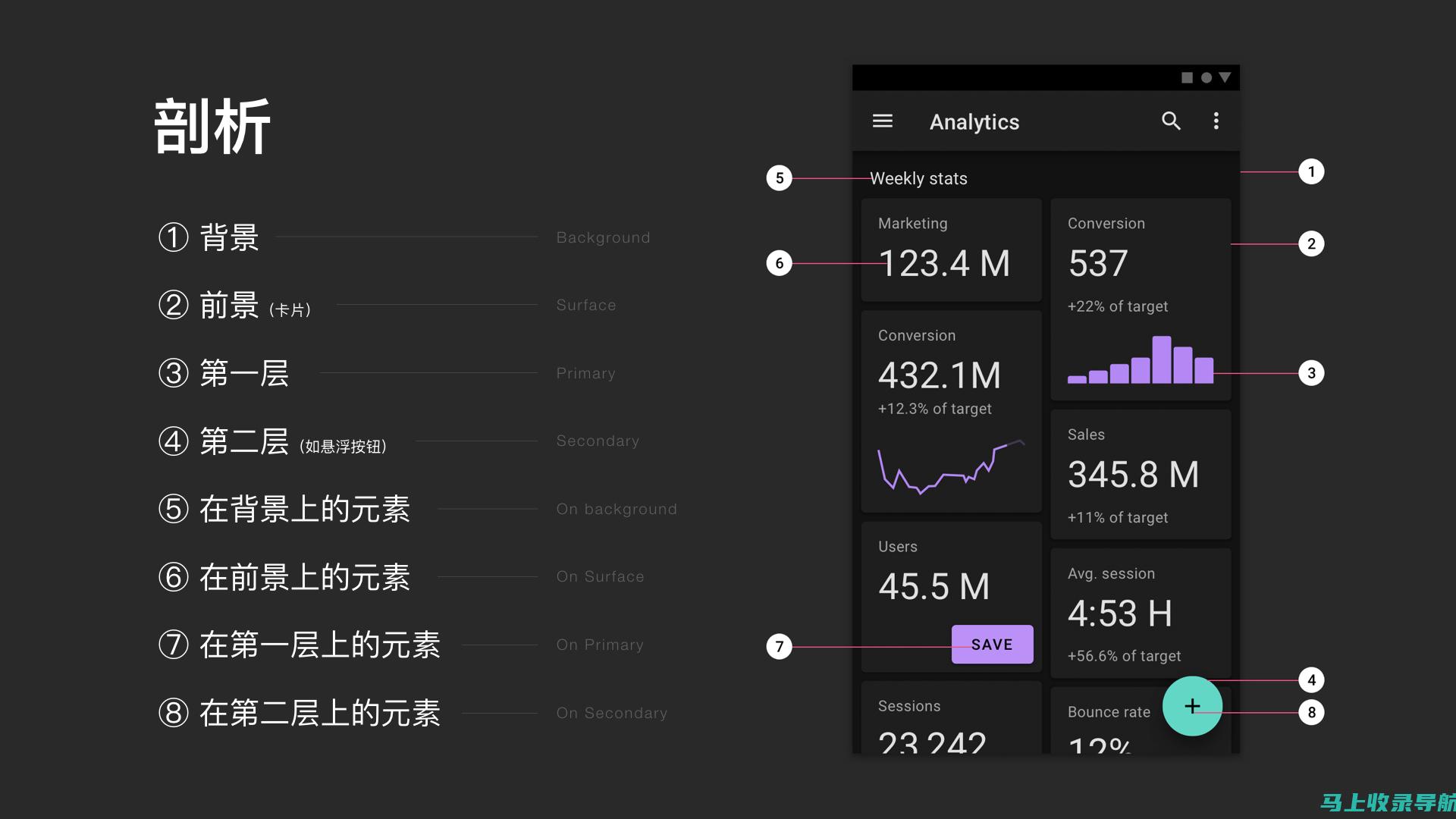Open the hamburger navigation menu
Image resolution: width=1456 pixels, height=819 pixels.
point(882,121)
